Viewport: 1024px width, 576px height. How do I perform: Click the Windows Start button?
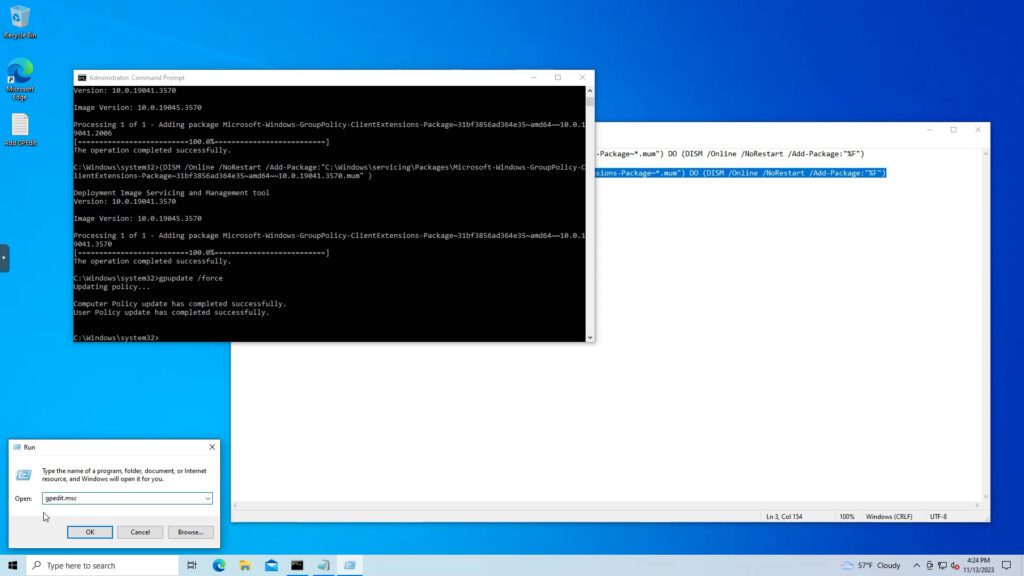(13, 565)
